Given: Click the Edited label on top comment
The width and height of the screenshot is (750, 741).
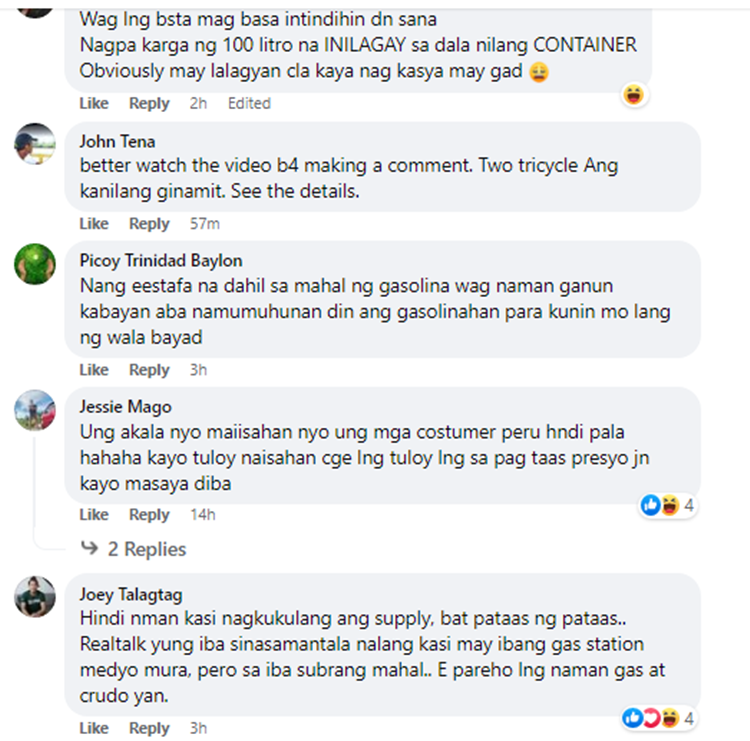Looking at the screenshot, I should pos(249,103).
